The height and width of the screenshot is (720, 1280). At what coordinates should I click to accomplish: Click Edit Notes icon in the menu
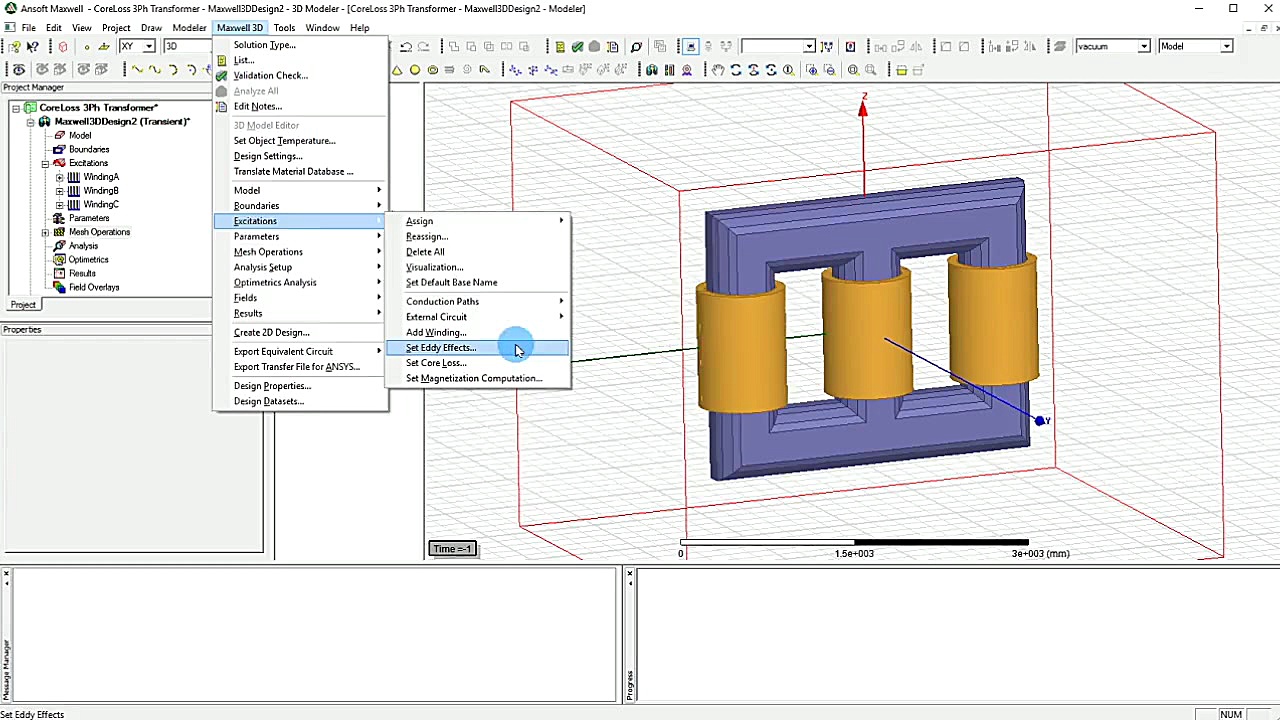click(x=222, y=106)
